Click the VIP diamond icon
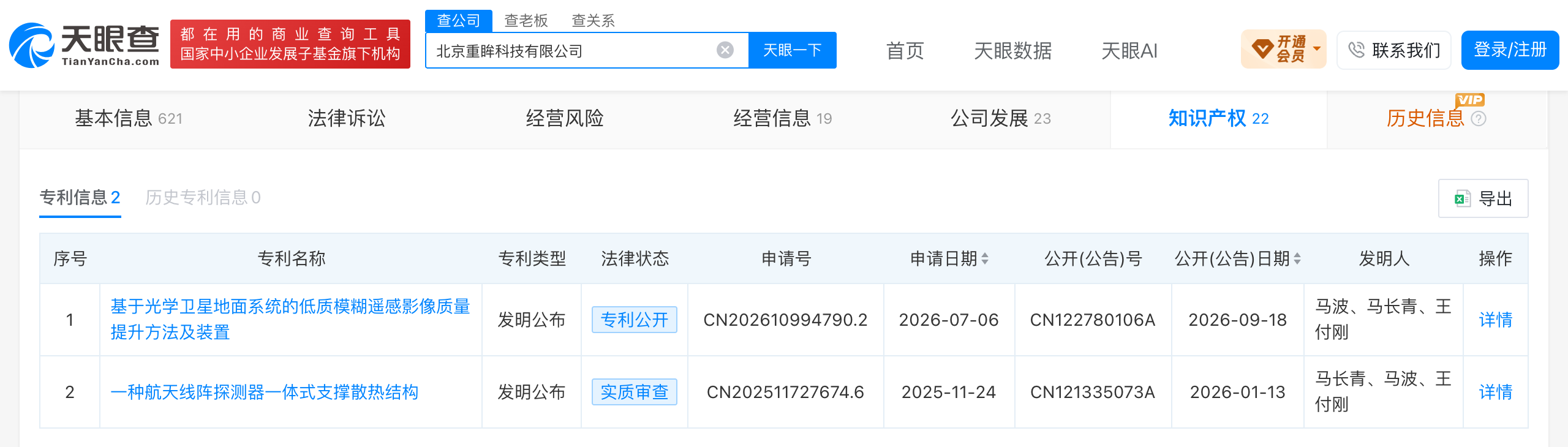This screenshot has width=1568, height=447. (1262, 49)
